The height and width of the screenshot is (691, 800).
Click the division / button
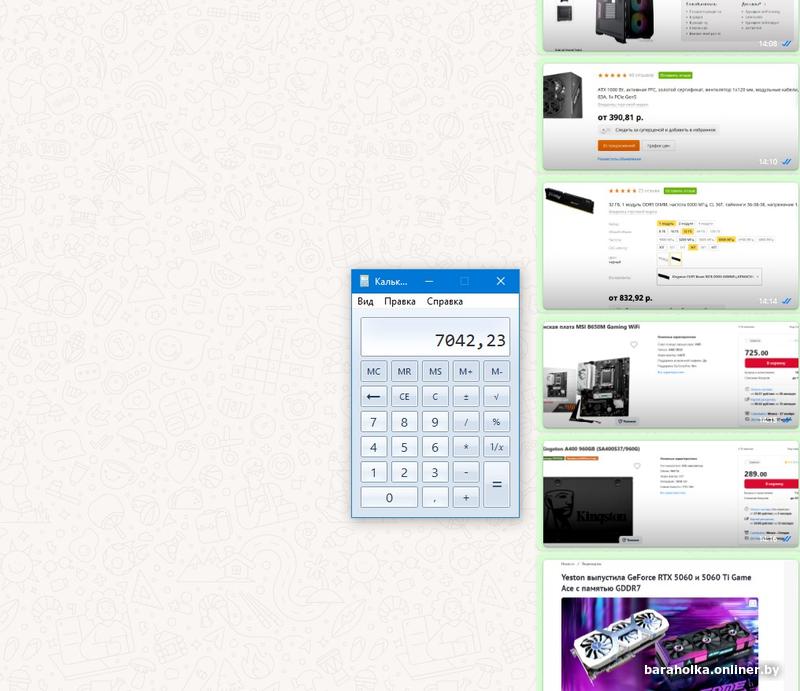[x=466, y=422]
